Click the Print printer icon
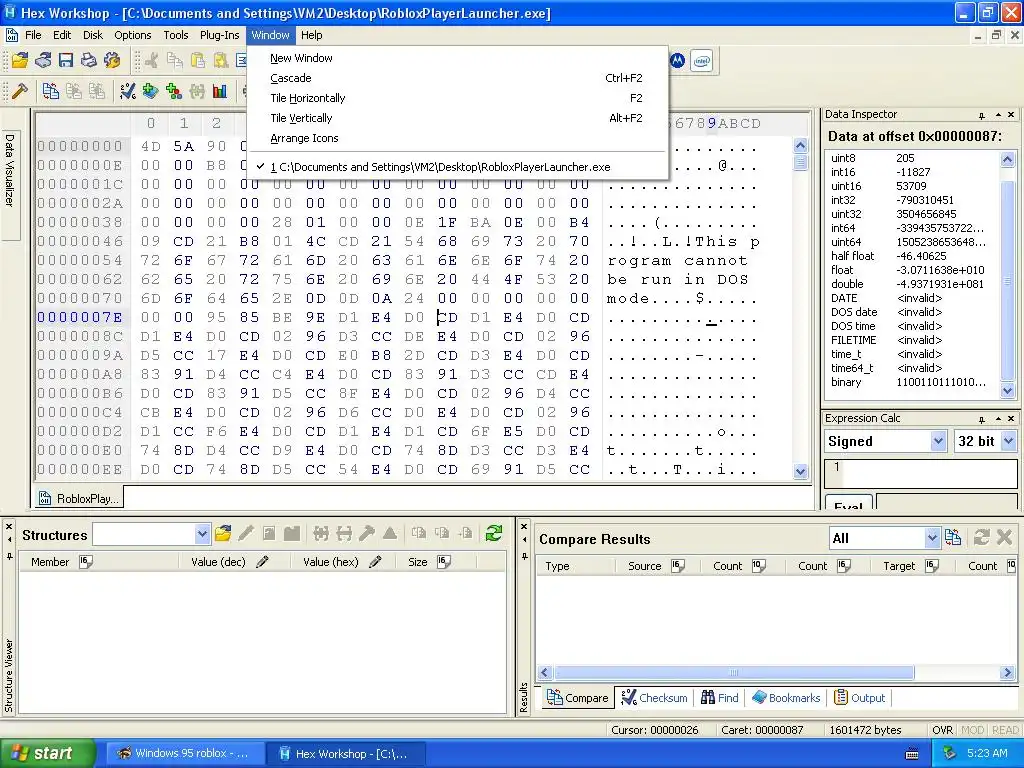Viewport: 1024px width, 768px height. (x=89, y=61)
